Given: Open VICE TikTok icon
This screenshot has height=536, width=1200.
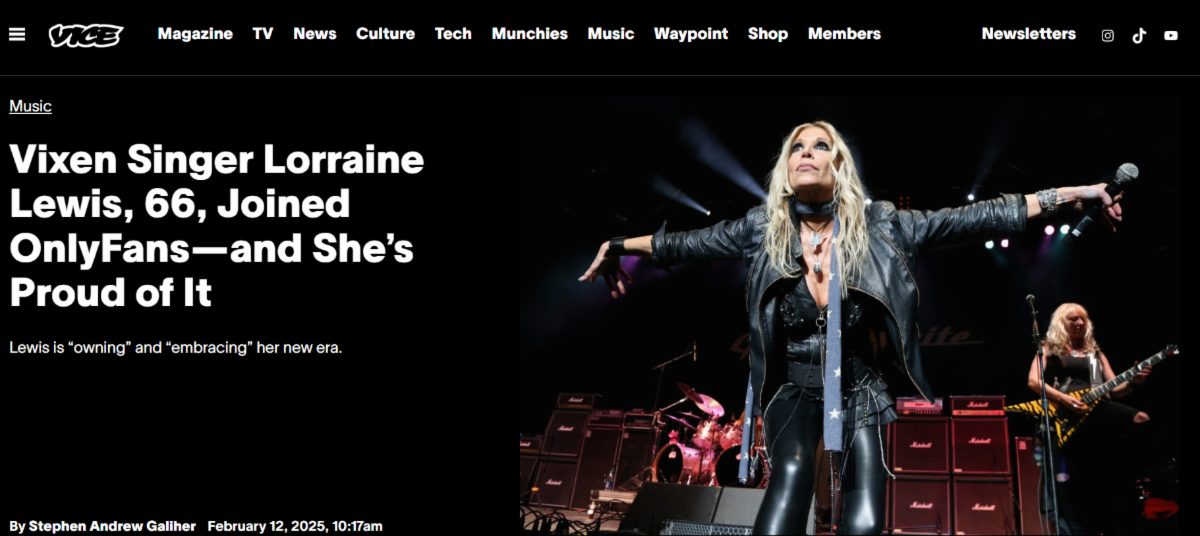Looking at the screenshot, I should click(x=1139, y=35).
